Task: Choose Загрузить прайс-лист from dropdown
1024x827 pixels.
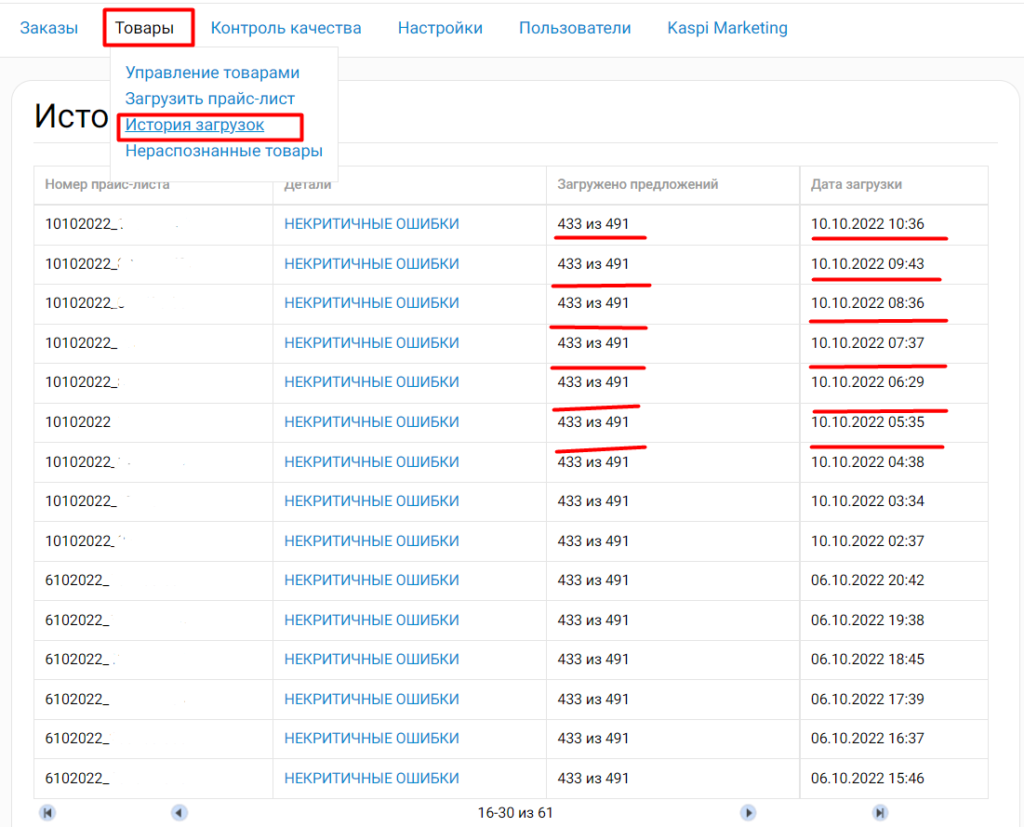Action: click(x=210, y=99)
